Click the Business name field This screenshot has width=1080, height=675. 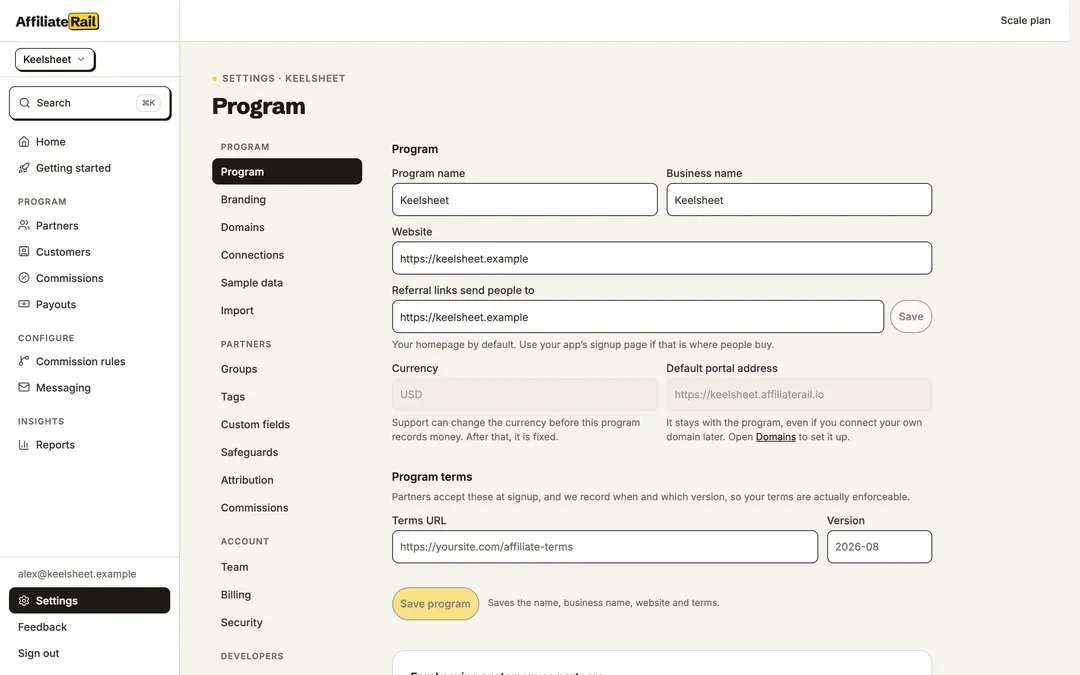click(799, 200)
